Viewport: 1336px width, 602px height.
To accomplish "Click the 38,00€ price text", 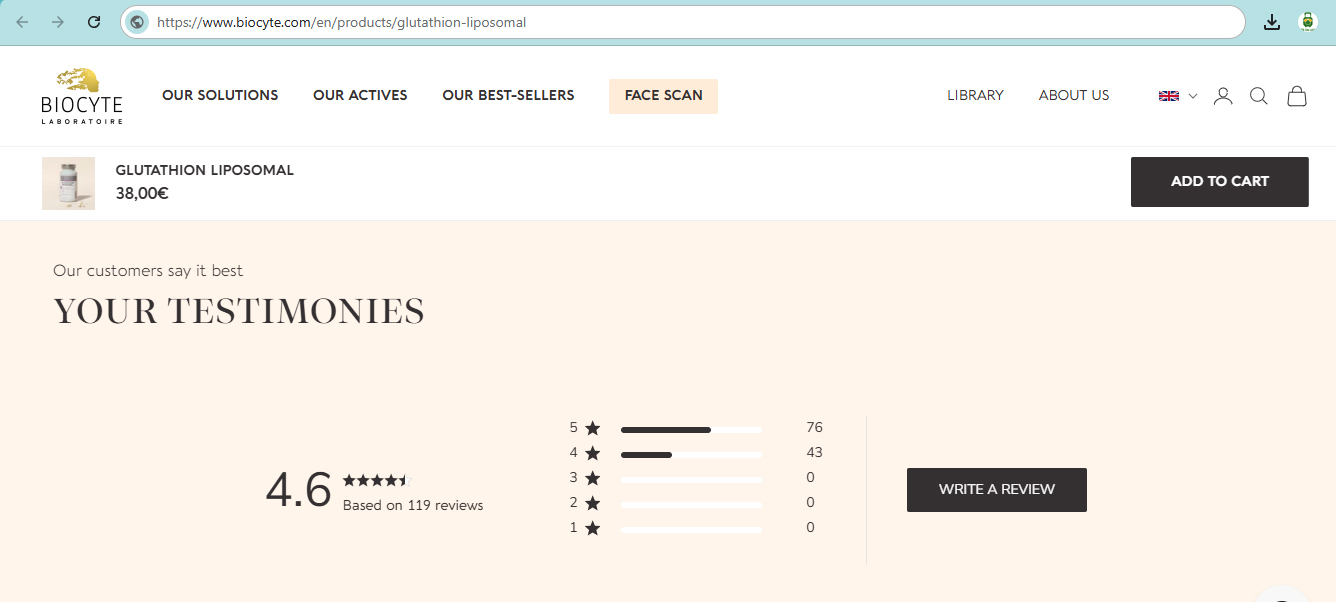I will 142,194.
